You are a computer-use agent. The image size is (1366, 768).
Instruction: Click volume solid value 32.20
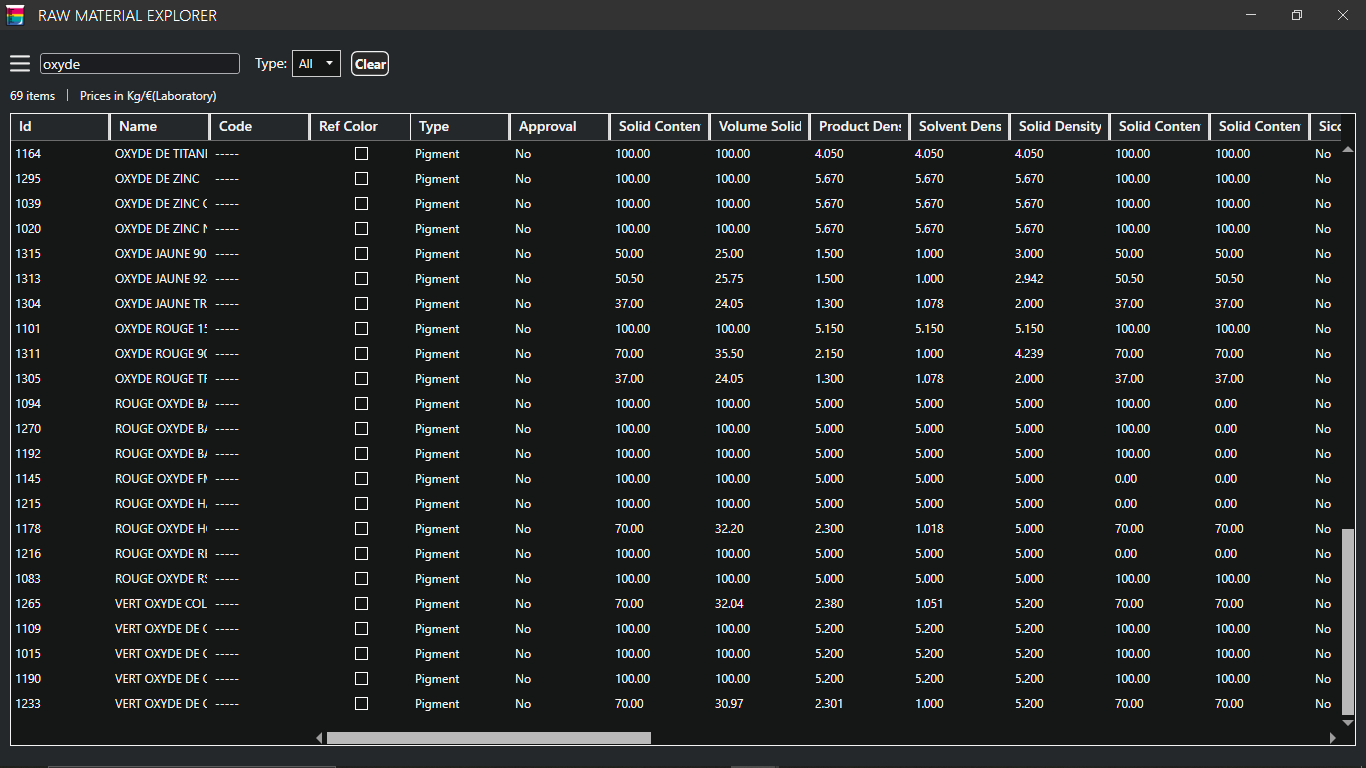(729, 529)
